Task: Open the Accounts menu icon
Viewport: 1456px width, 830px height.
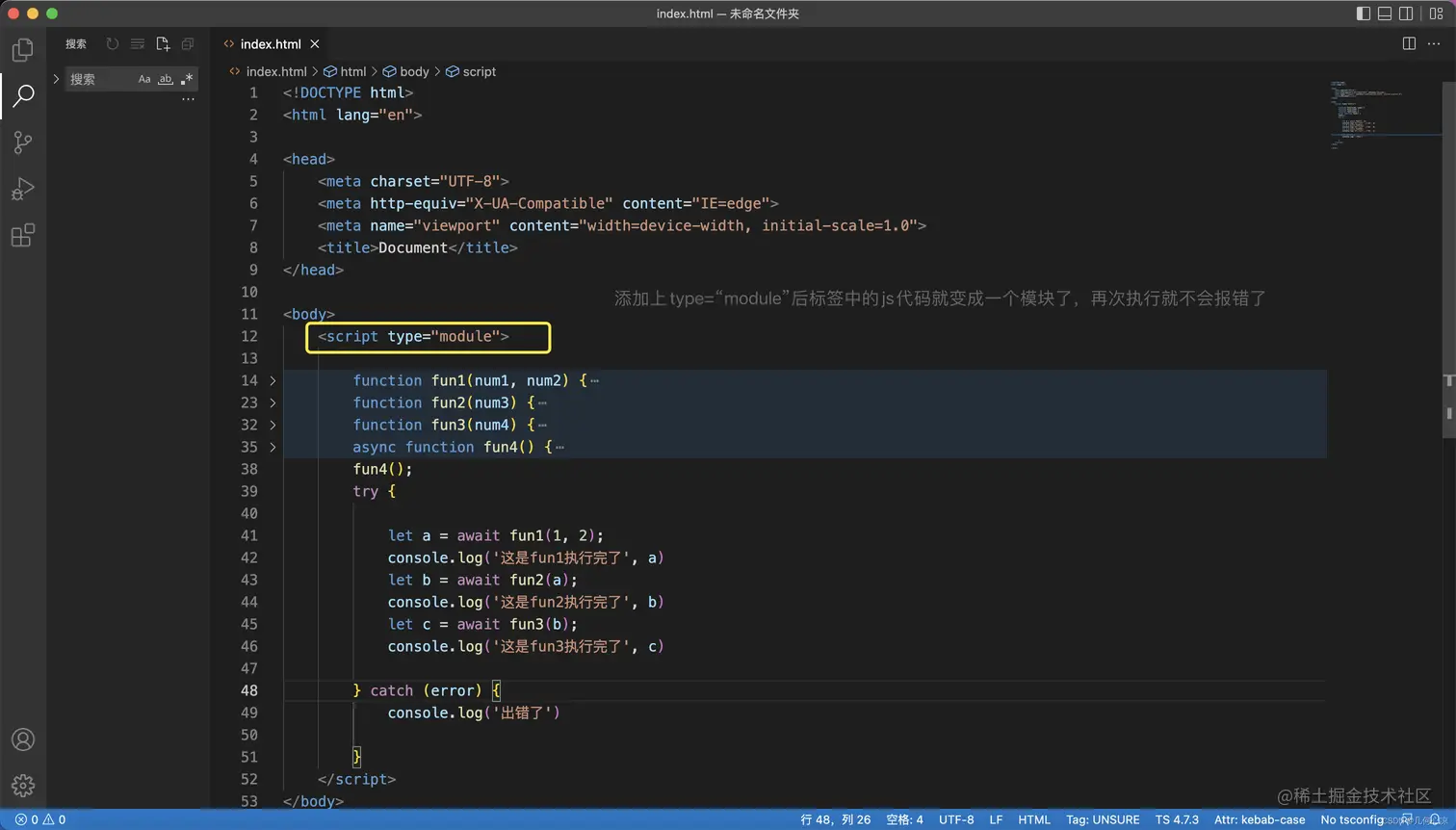Action: (23, 739)
